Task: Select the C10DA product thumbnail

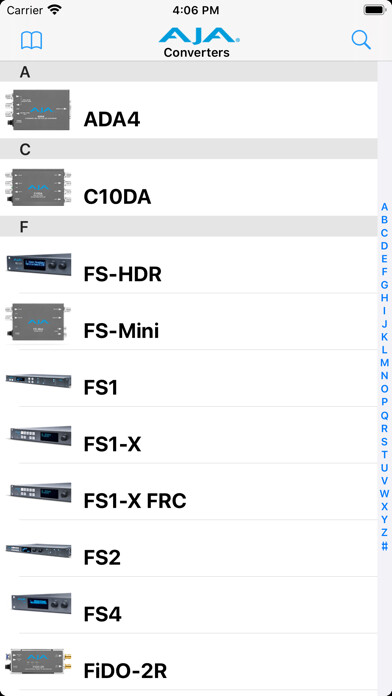Action: pyautogui.click(x=38, y=187)
